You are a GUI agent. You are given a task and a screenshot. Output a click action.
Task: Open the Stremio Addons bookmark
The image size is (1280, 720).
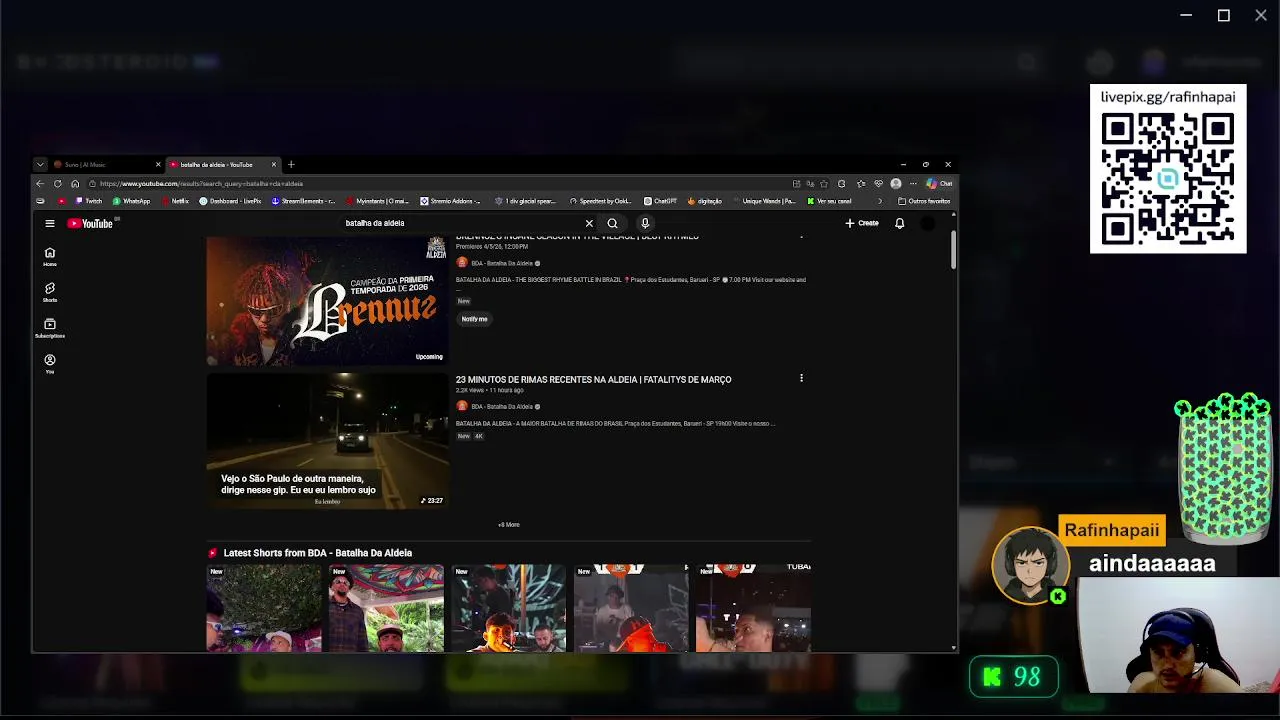[x=451, y=201]
